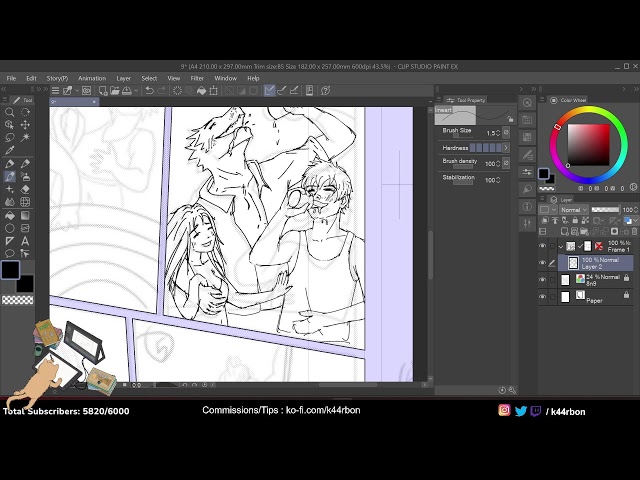Click the Undo arrow in command bar

click(x=149, y=91)
